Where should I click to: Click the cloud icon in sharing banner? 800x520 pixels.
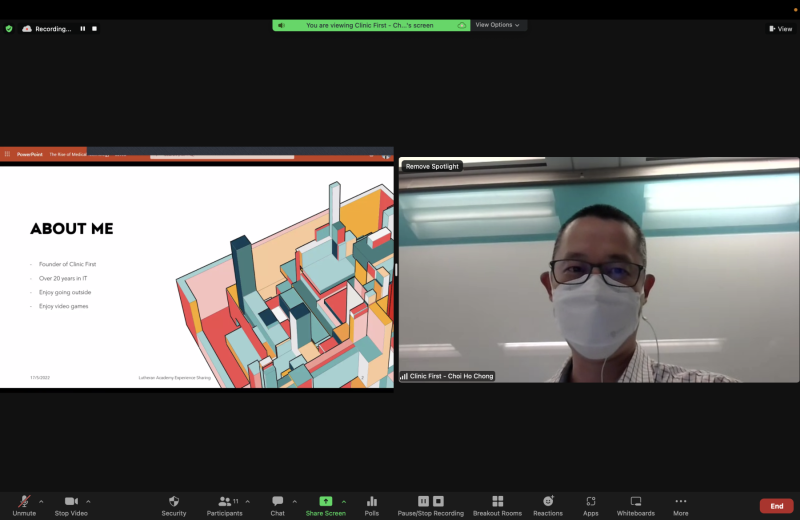462,25
